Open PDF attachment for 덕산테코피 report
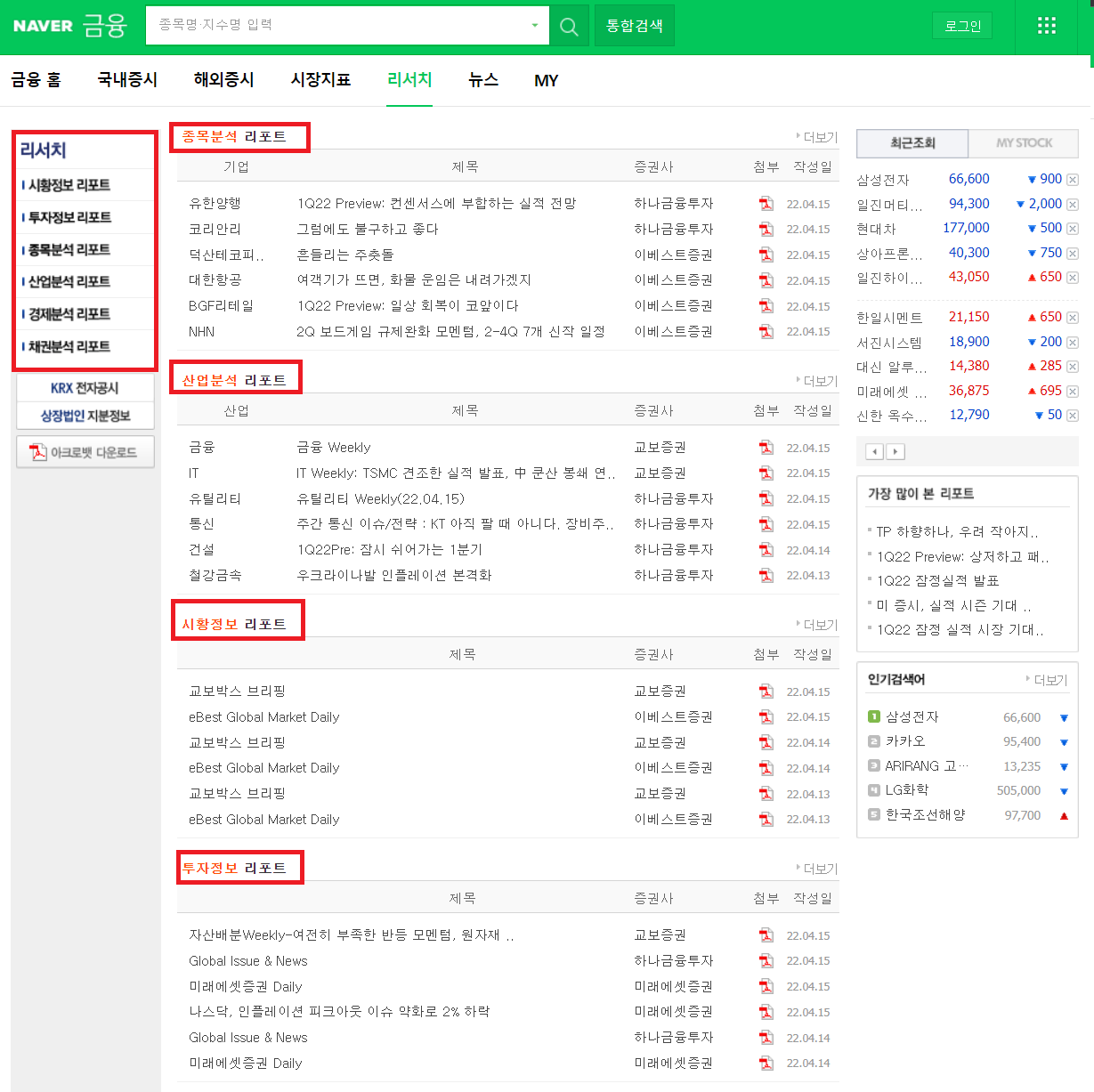Viewport: 1094px width, 1092px height. (766, 255)
